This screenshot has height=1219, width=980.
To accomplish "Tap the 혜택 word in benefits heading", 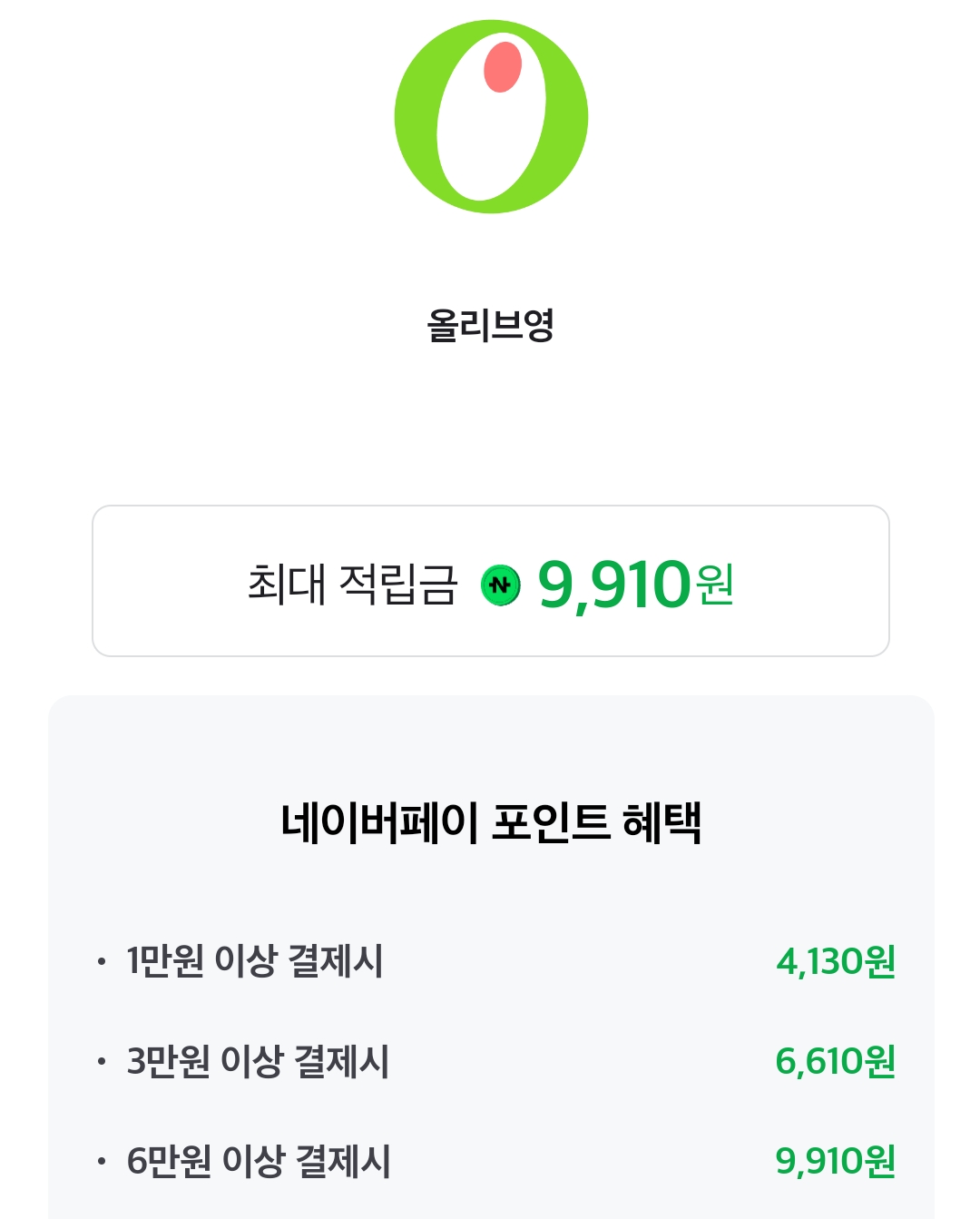I will click(661, 822).
